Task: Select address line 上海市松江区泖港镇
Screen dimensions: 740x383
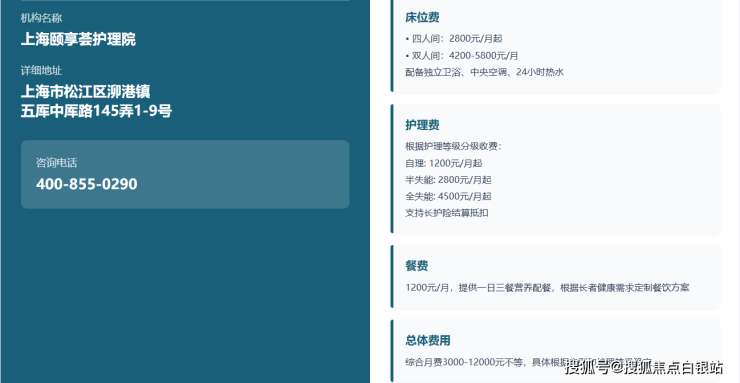Action: point(85,92)
